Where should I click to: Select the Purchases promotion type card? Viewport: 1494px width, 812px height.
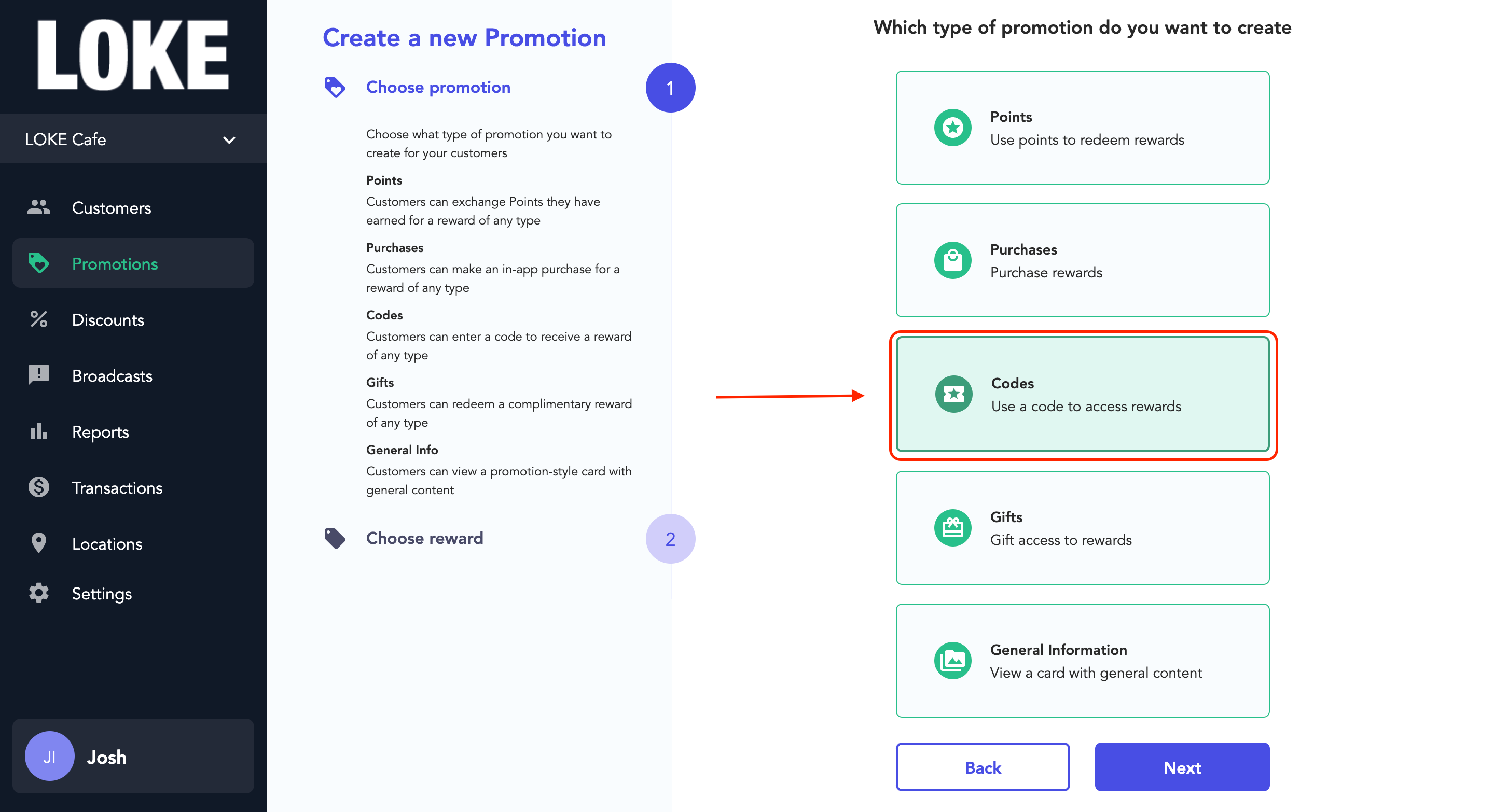point(1082,260)
